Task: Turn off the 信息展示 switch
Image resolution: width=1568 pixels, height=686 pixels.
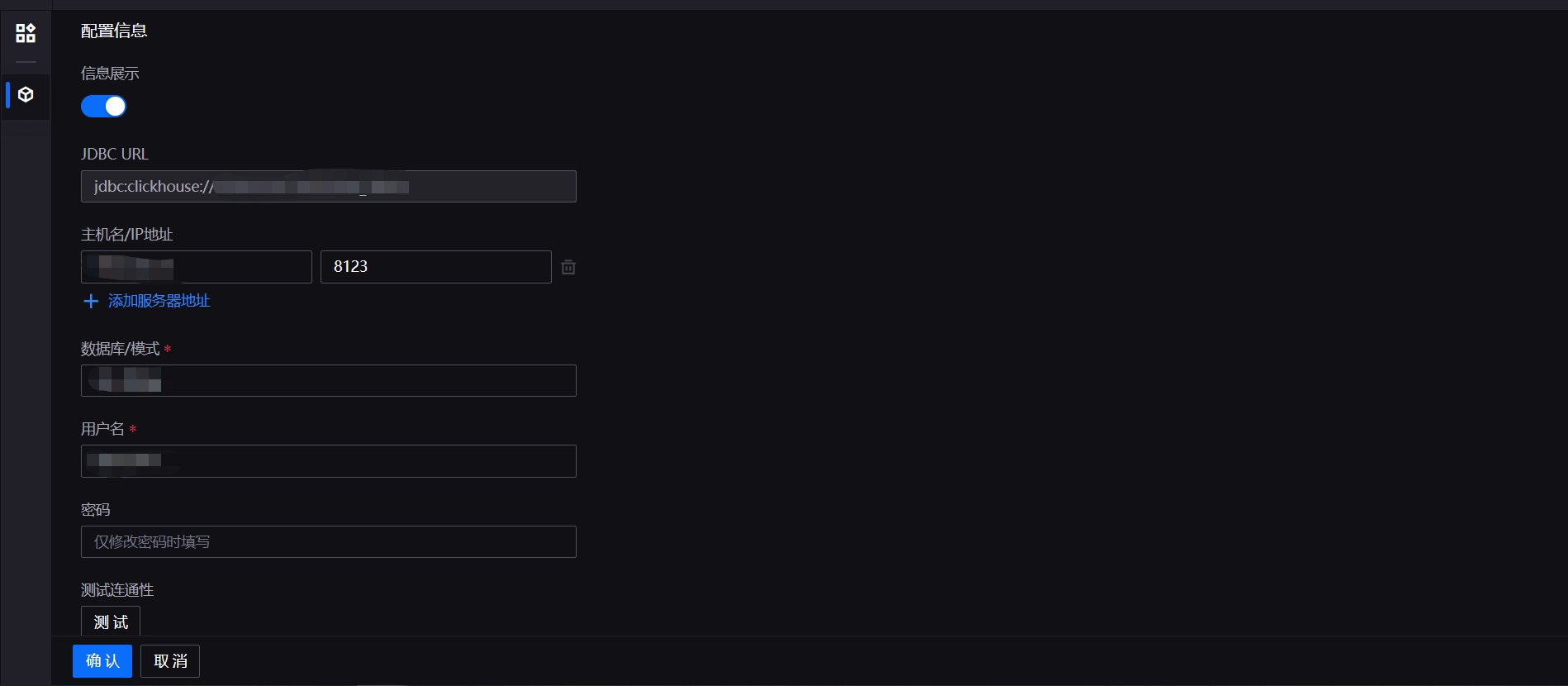Action: [x=103, y=107]
